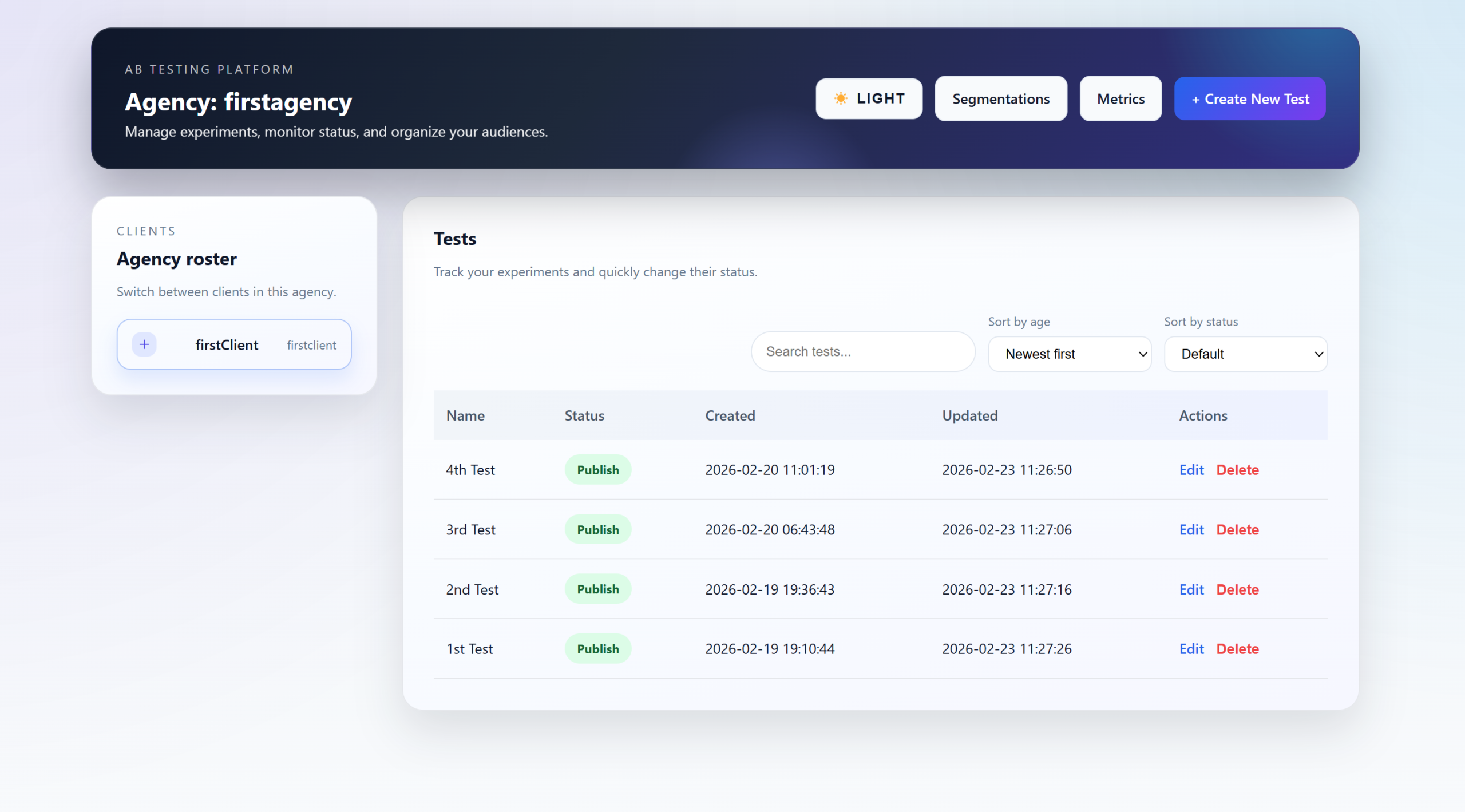Open the Segmentations page
The width and height of the screenshot is (1465, 812).
(1001, 98)
